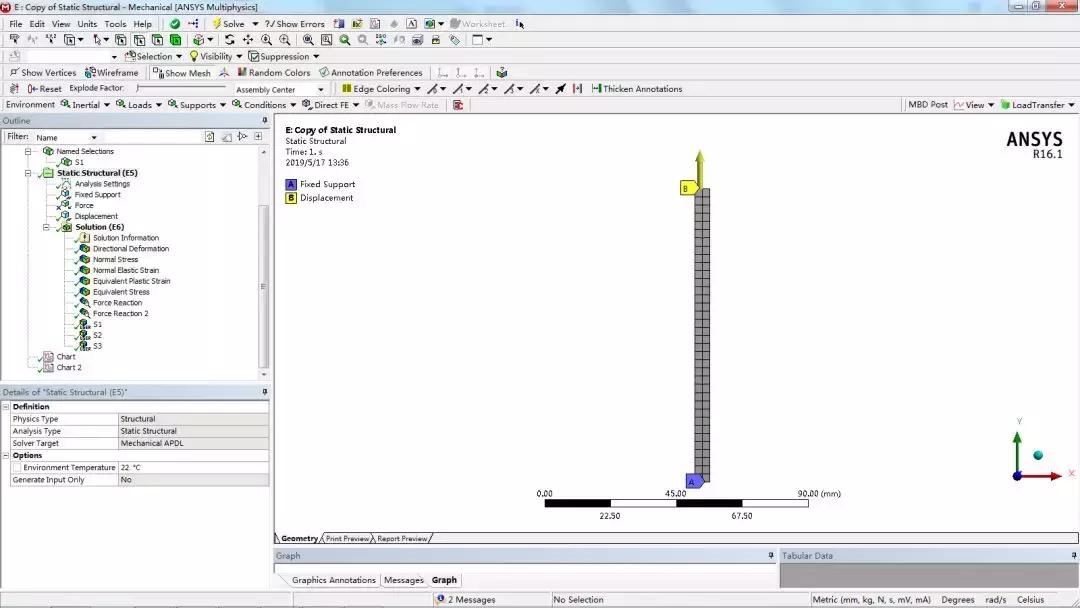The width and height of the screenshot is (1080, 608).
Task: Toggle Show Vertices
Action: click(43, 72)
